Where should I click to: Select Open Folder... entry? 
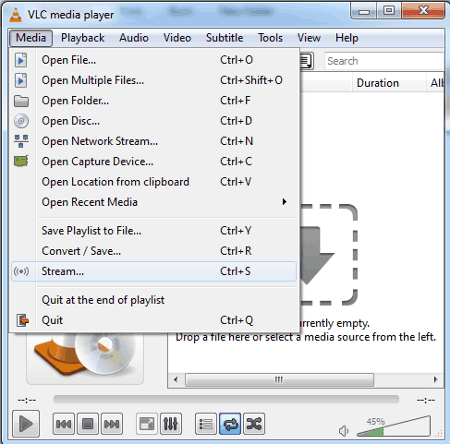(154, 101)
